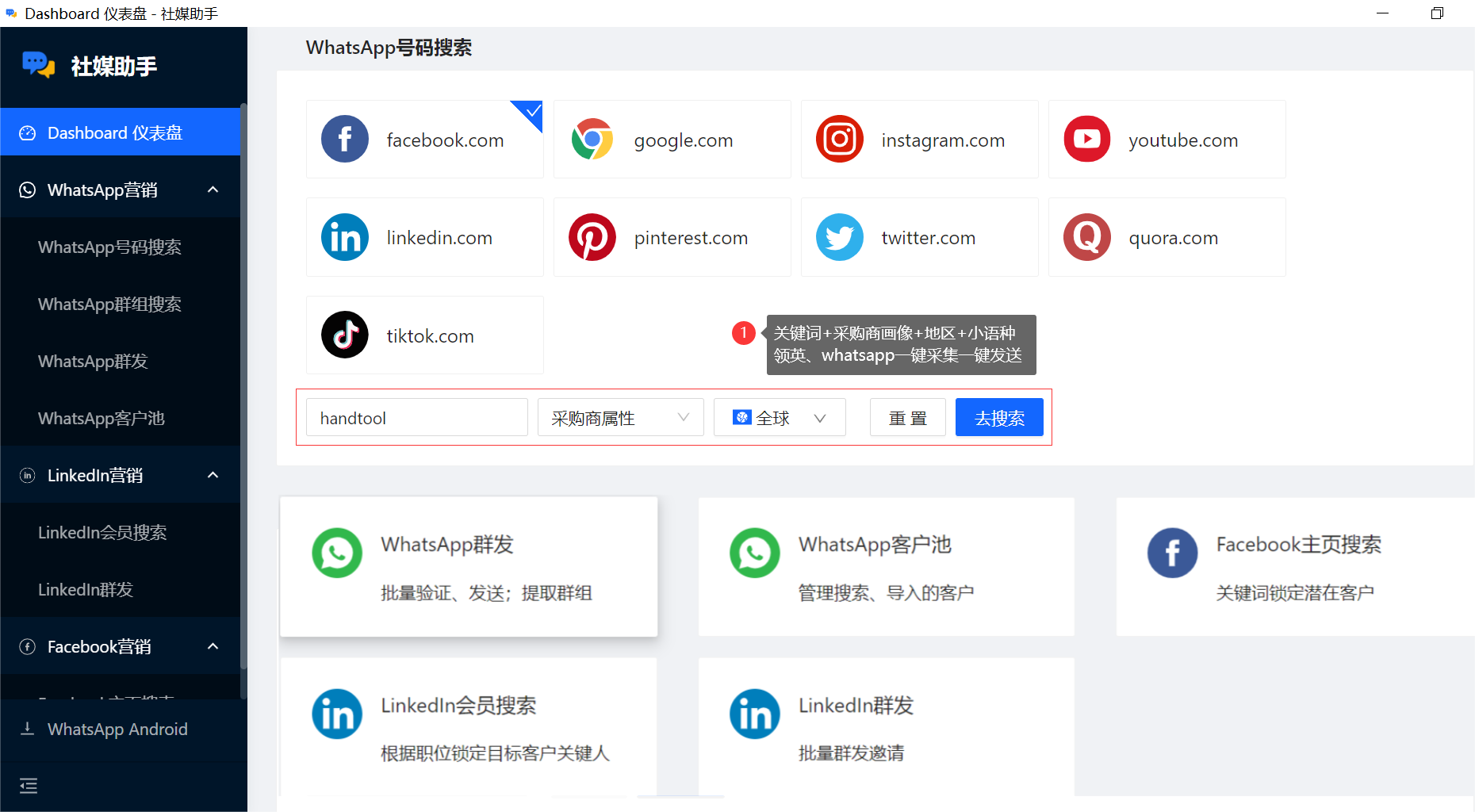Click the pinterest.com label text
The height and width of the screenshot is (812, 1475).
tap(691, 238)
